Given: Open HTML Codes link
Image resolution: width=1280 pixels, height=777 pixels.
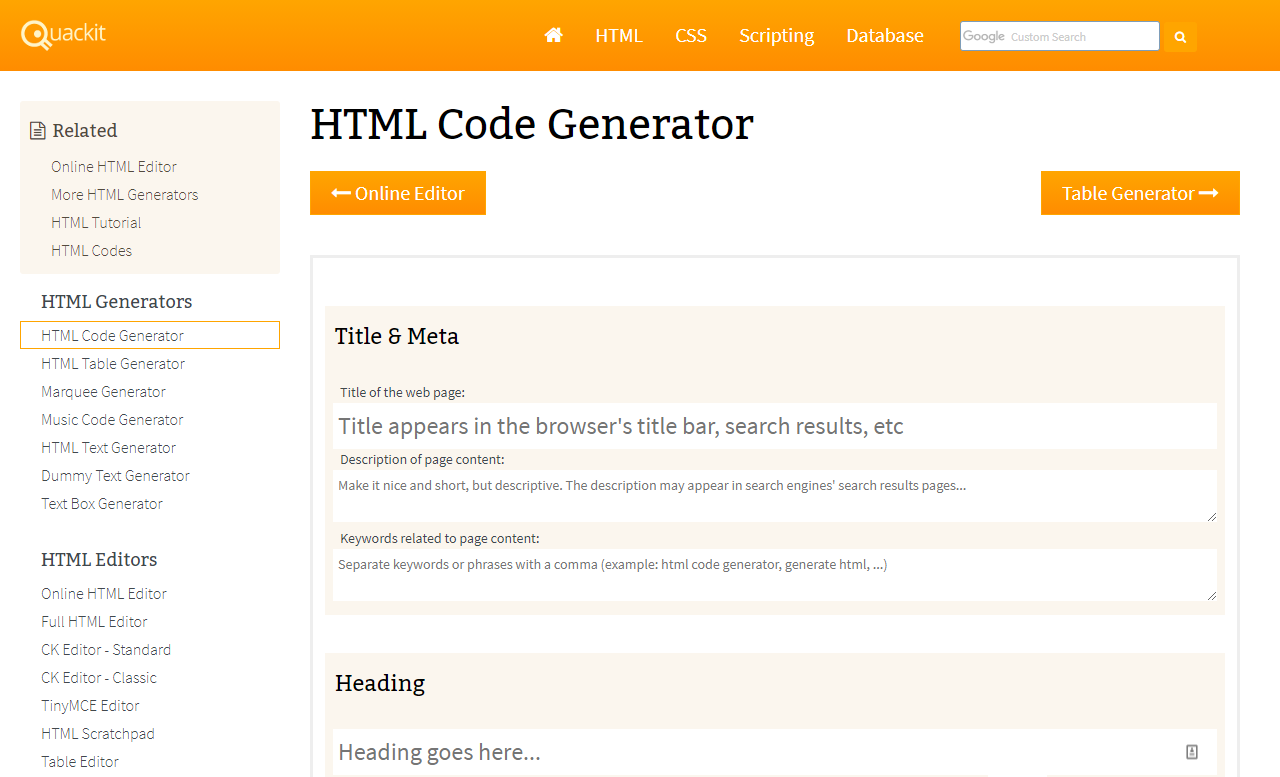Looking at the screenshot, I should [91, 250].
